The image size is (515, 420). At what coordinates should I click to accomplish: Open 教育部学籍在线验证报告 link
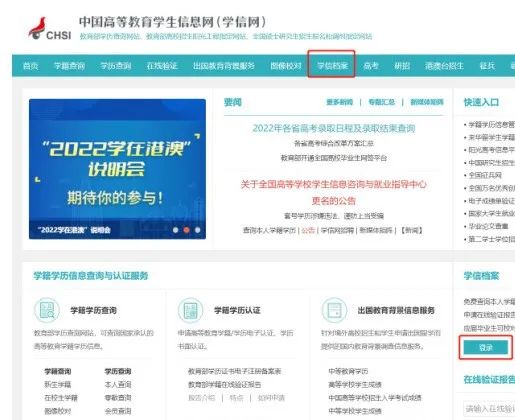pyautogui.click(x=225, y=384)
